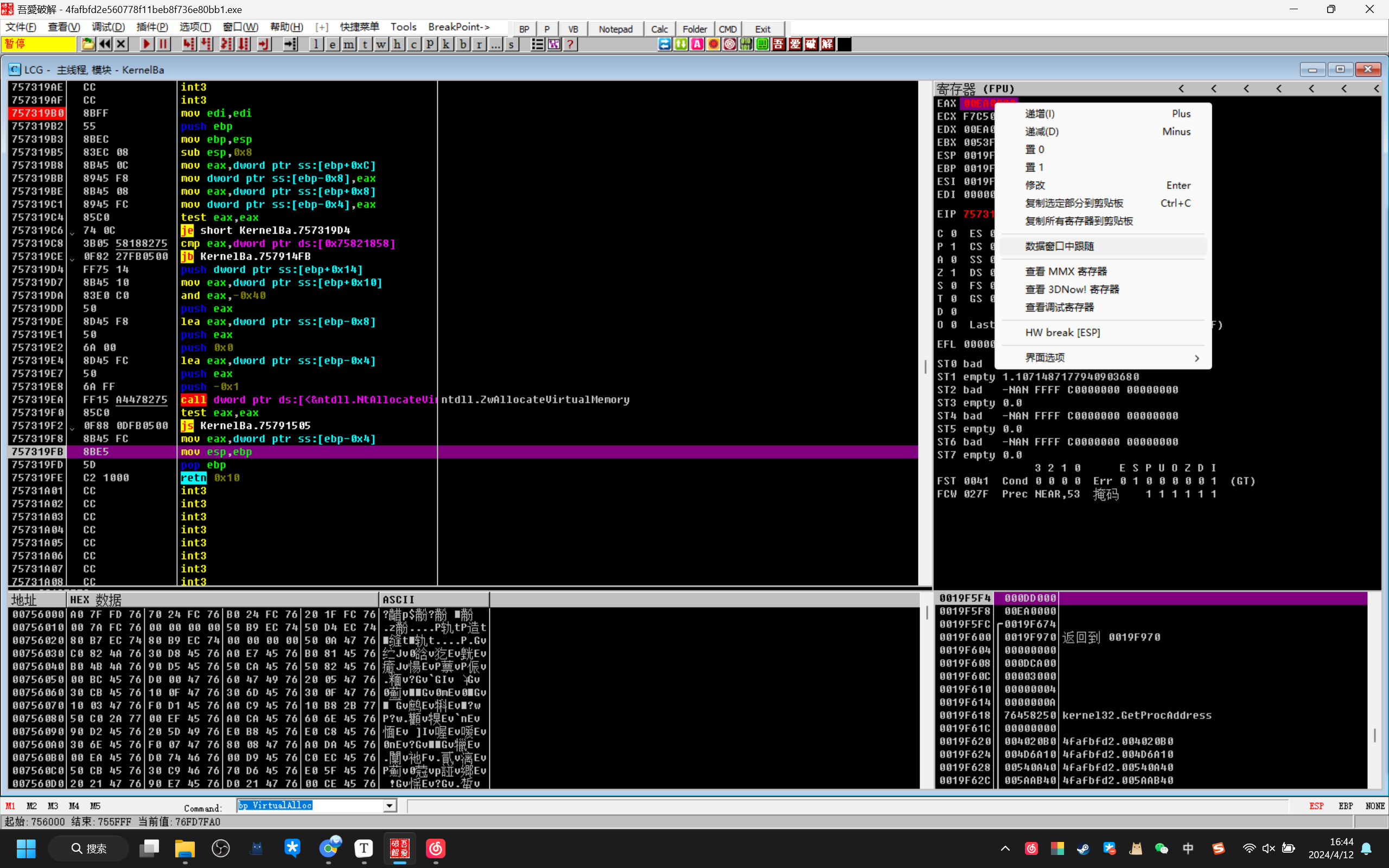This screenshot has width=1389, height=868.
Task: Open Memory map with 'm' button
Action: point(348,44)
